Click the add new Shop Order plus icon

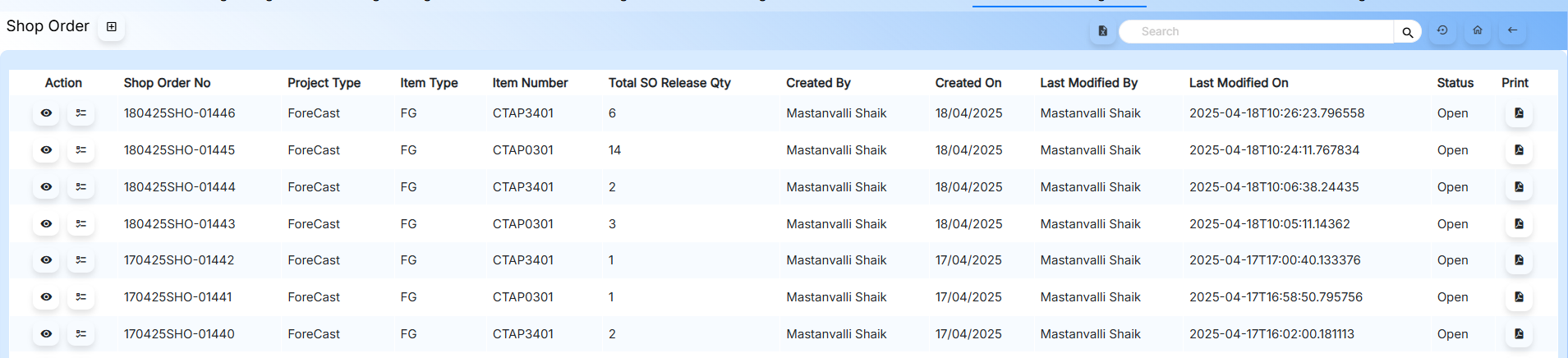(x=112, y=27)
